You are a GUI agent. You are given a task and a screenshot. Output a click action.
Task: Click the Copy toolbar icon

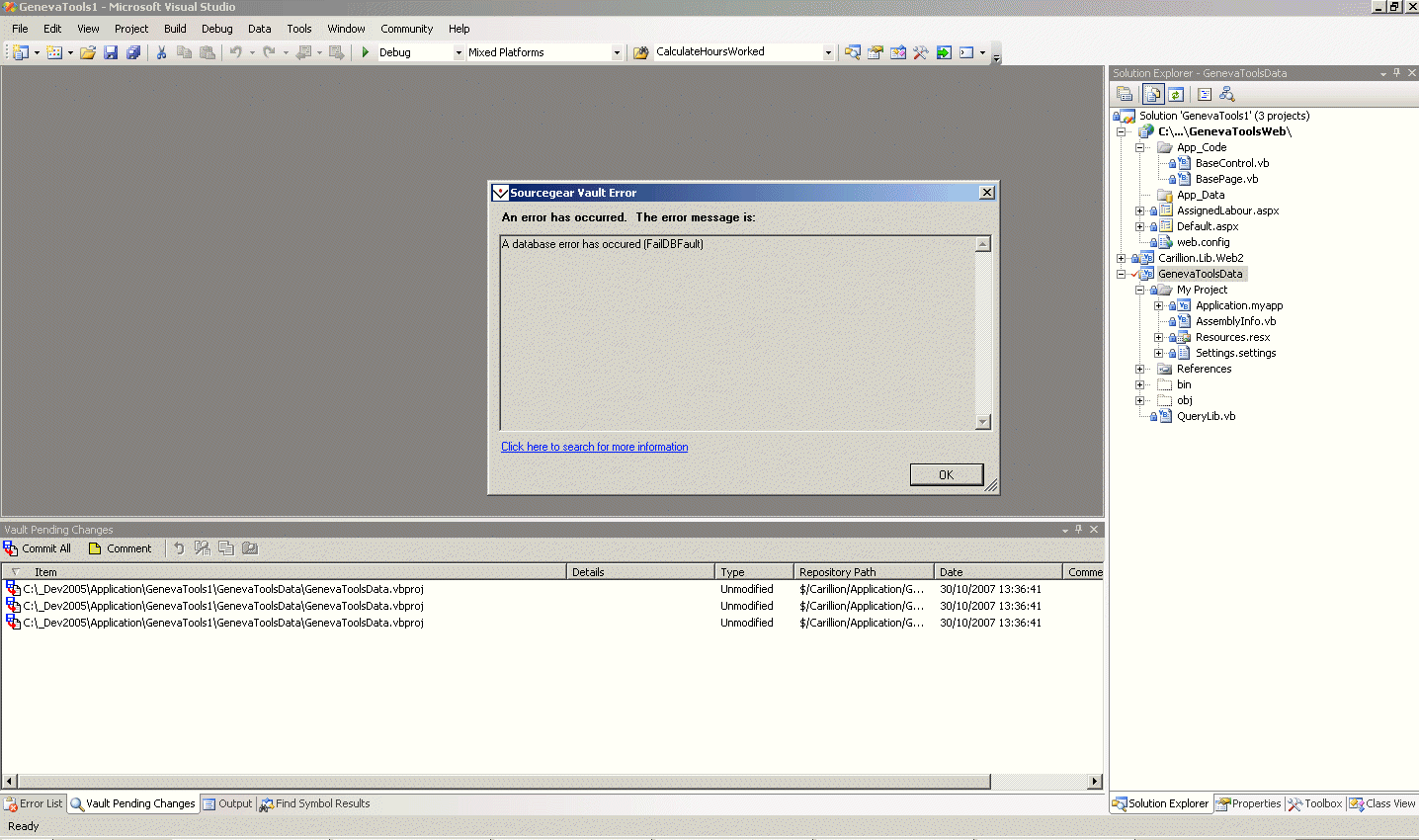[x=184, y=52]
